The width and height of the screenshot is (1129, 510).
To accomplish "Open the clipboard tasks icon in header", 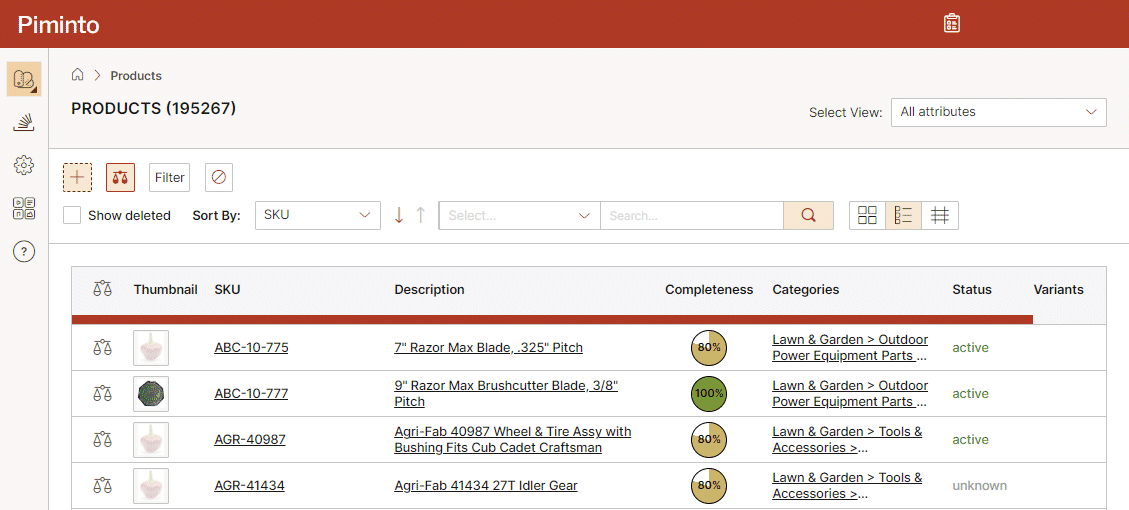I will 951,23.
